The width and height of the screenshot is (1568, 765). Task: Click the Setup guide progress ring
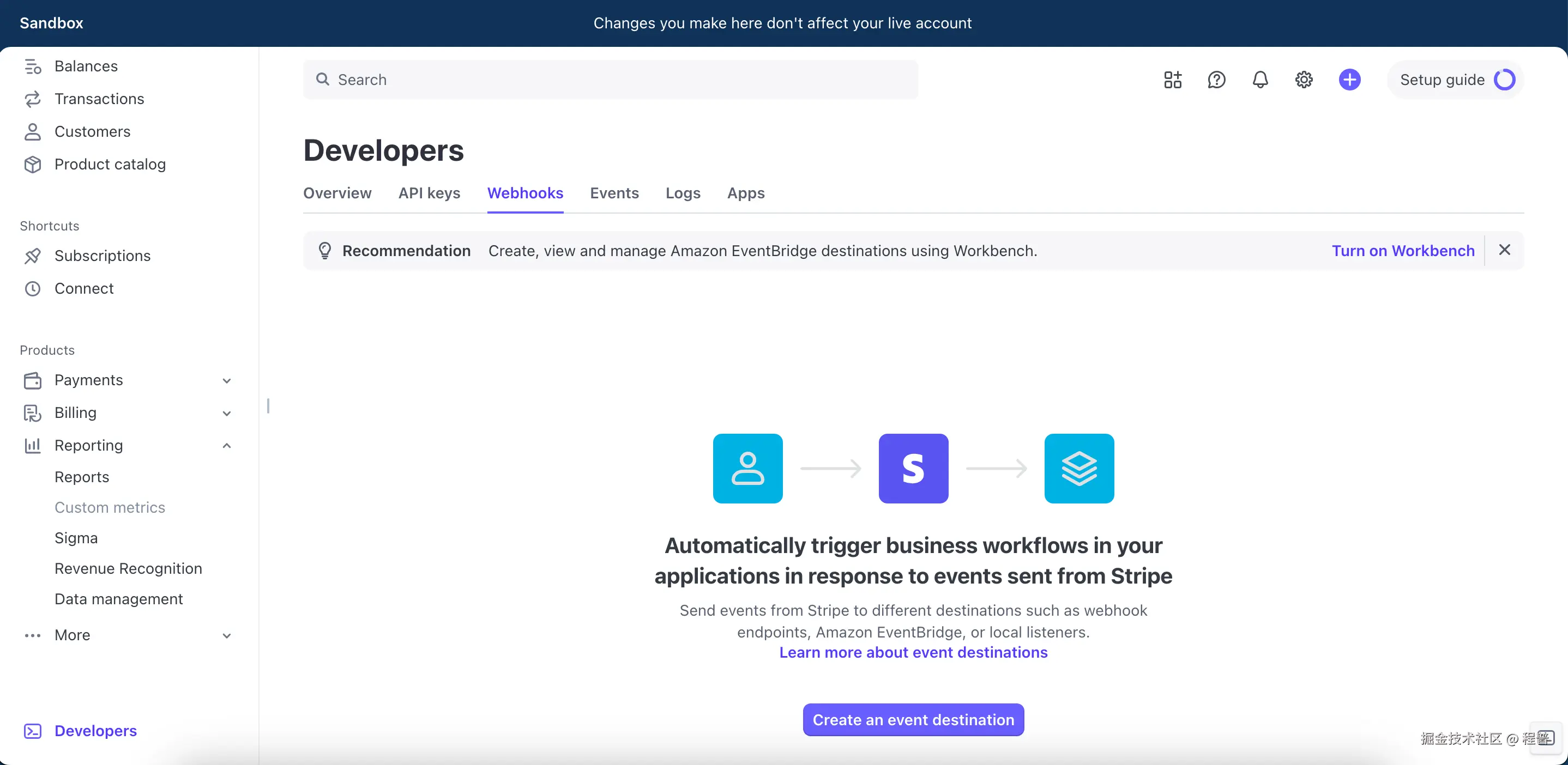tap(1505, 80)
